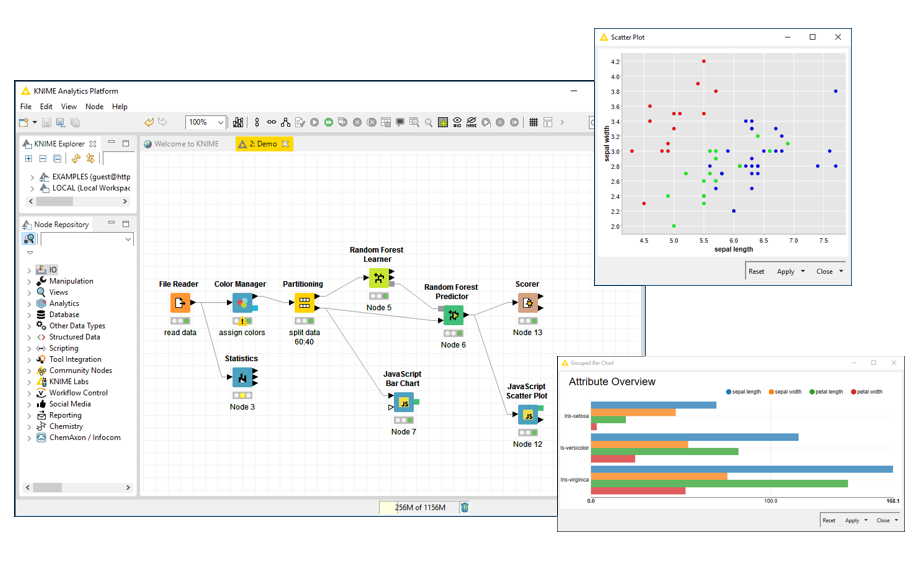Image resolution: width=920 pixels, height=567 pixels.
Task: Click the green Execute all nodes icon
Action: 329,122
